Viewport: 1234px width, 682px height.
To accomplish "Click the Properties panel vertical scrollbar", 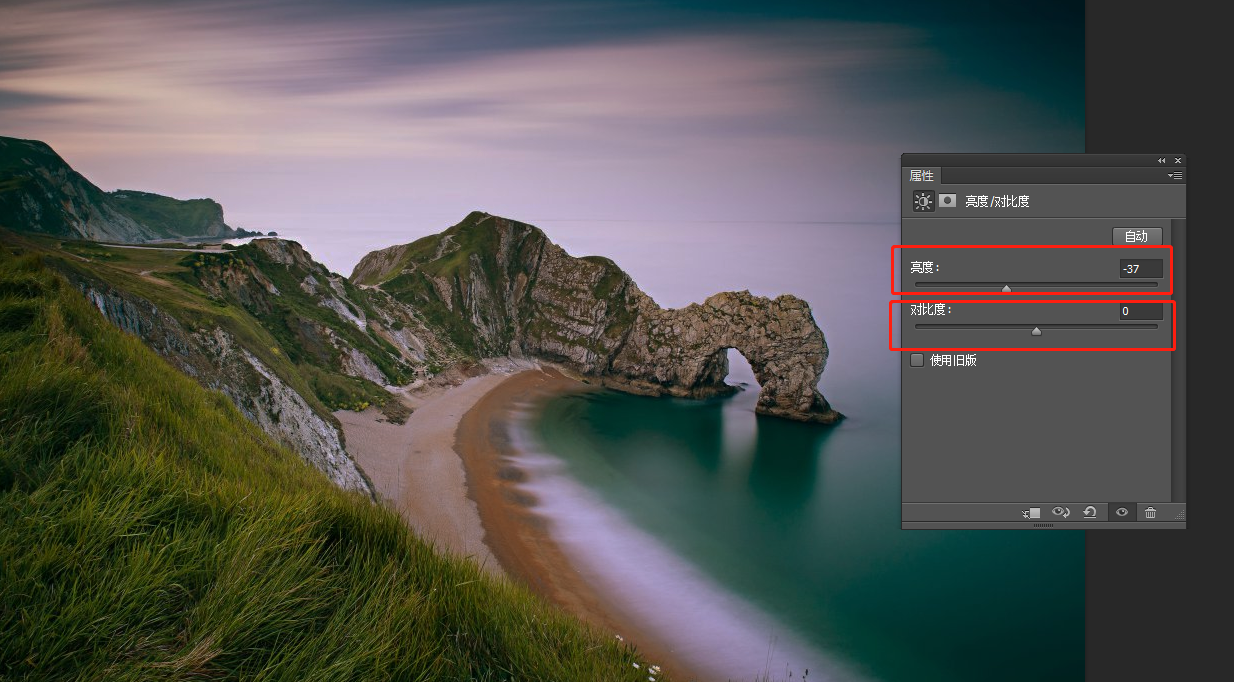I will click(1178, 360).
